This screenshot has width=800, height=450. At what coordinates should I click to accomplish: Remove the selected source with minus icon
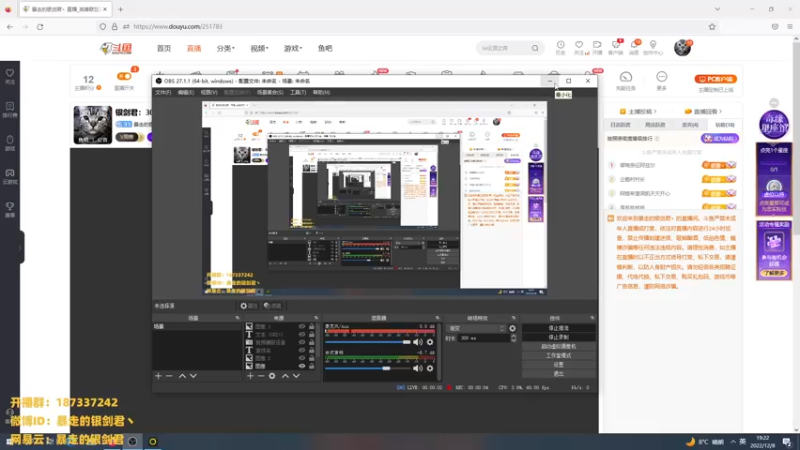pyautogui.click(x=261, y=376)
